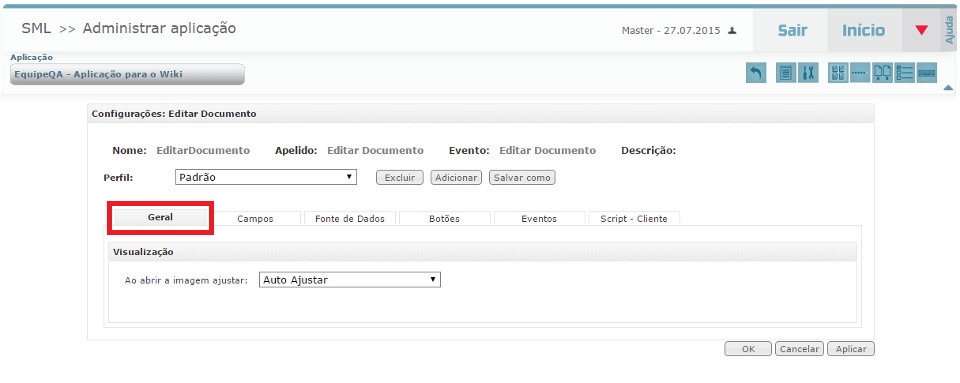This screenshot has height=383, width=960.
Task: Switch to the Botões tab
Action: click(444, 218)
